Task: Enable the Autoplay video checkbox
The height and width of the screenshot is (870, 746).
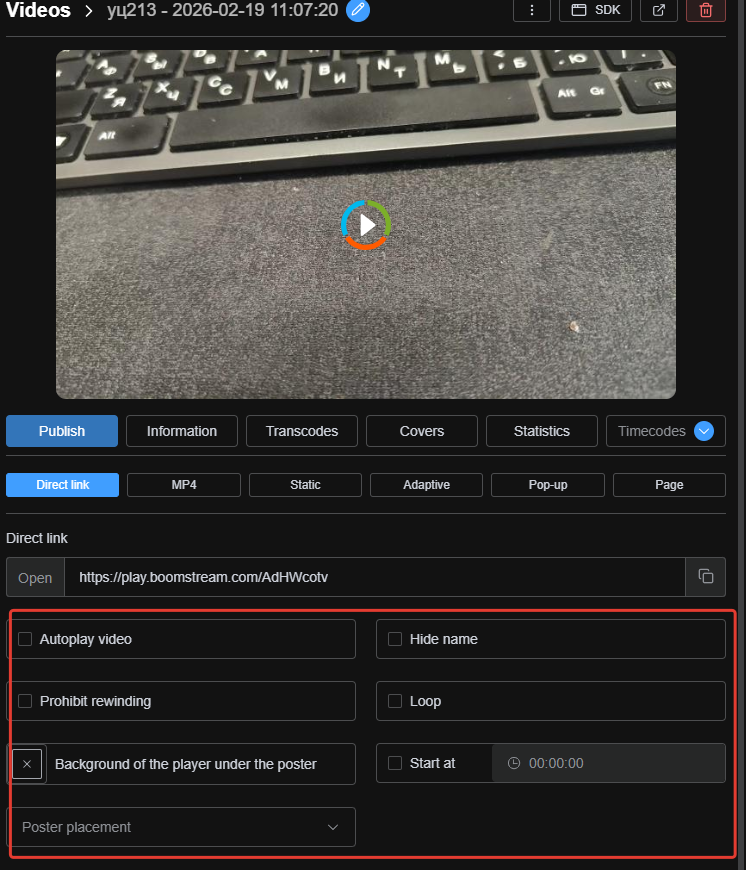Action: click(25, 639)
